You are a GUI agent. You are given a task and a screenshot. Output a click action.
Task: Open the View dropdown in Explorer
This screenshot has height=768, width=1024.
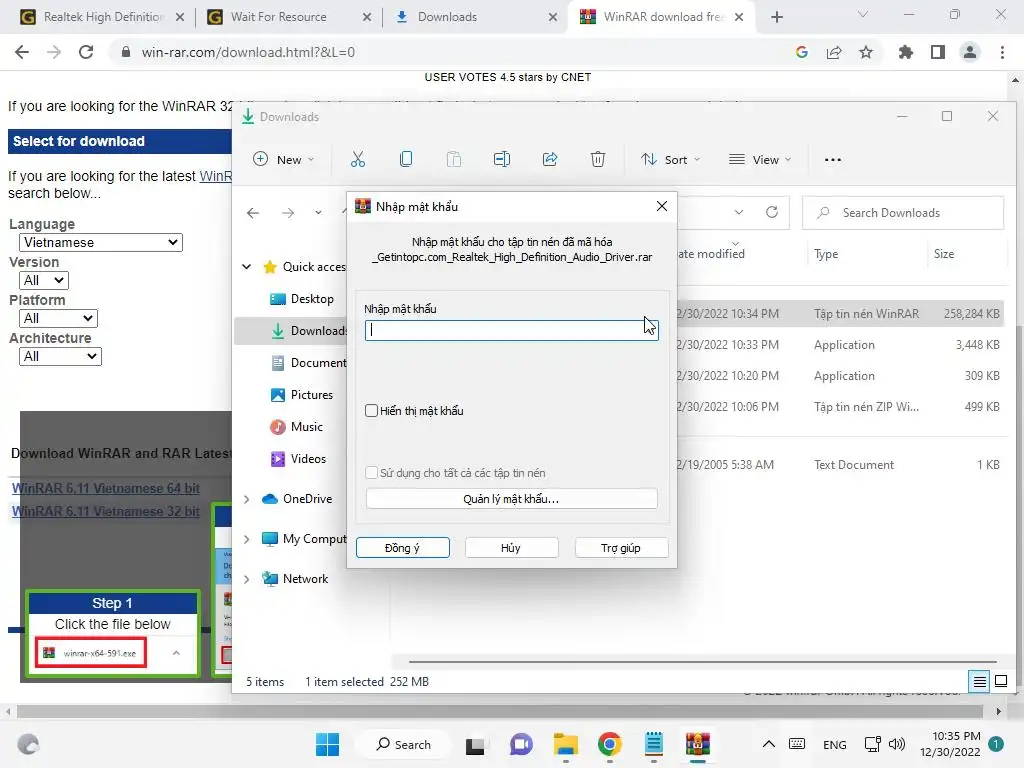pyautogui.click(x=760, y=159)
